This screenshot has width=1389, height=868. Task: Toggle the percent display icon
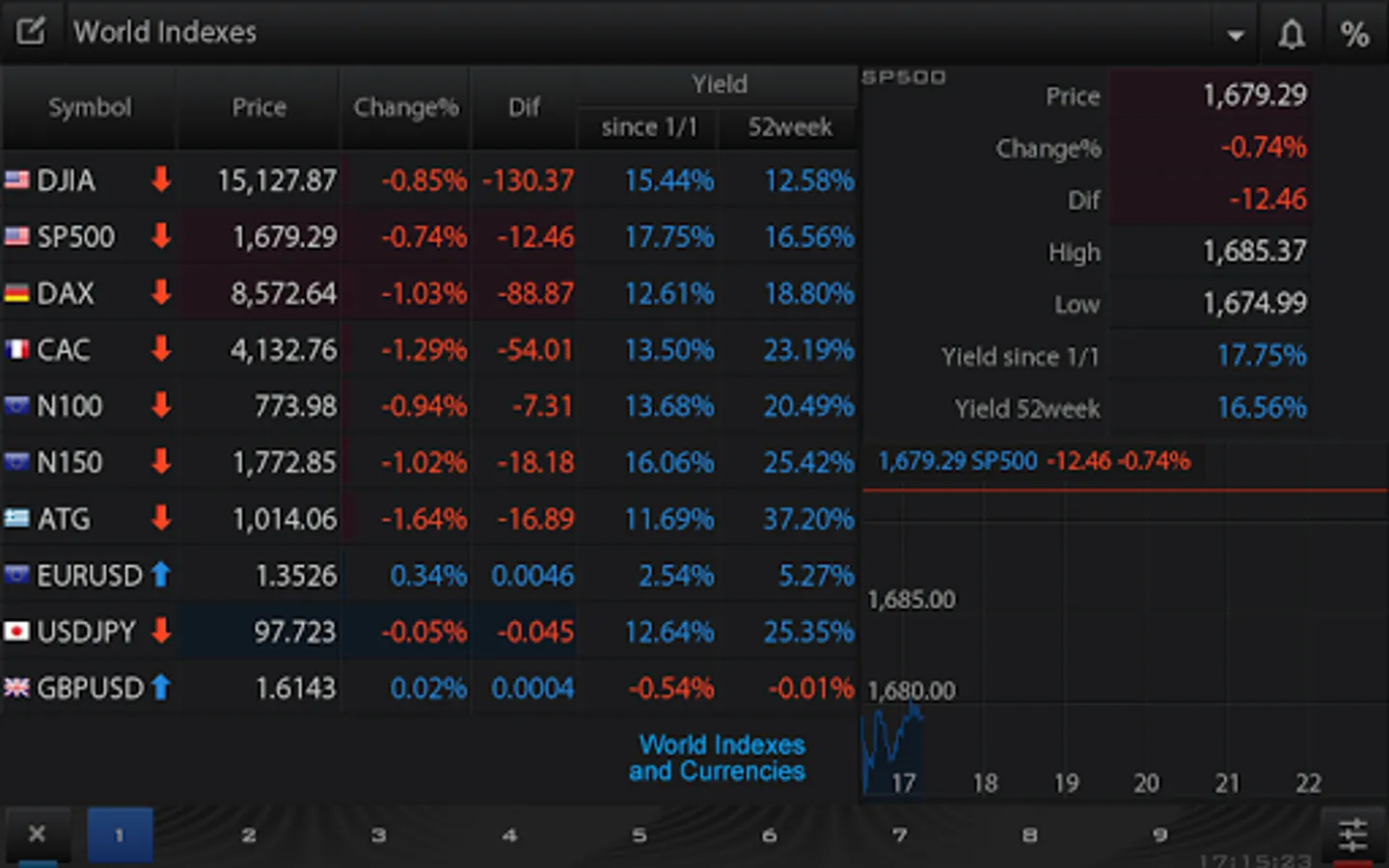click(x=1355, y=35)
